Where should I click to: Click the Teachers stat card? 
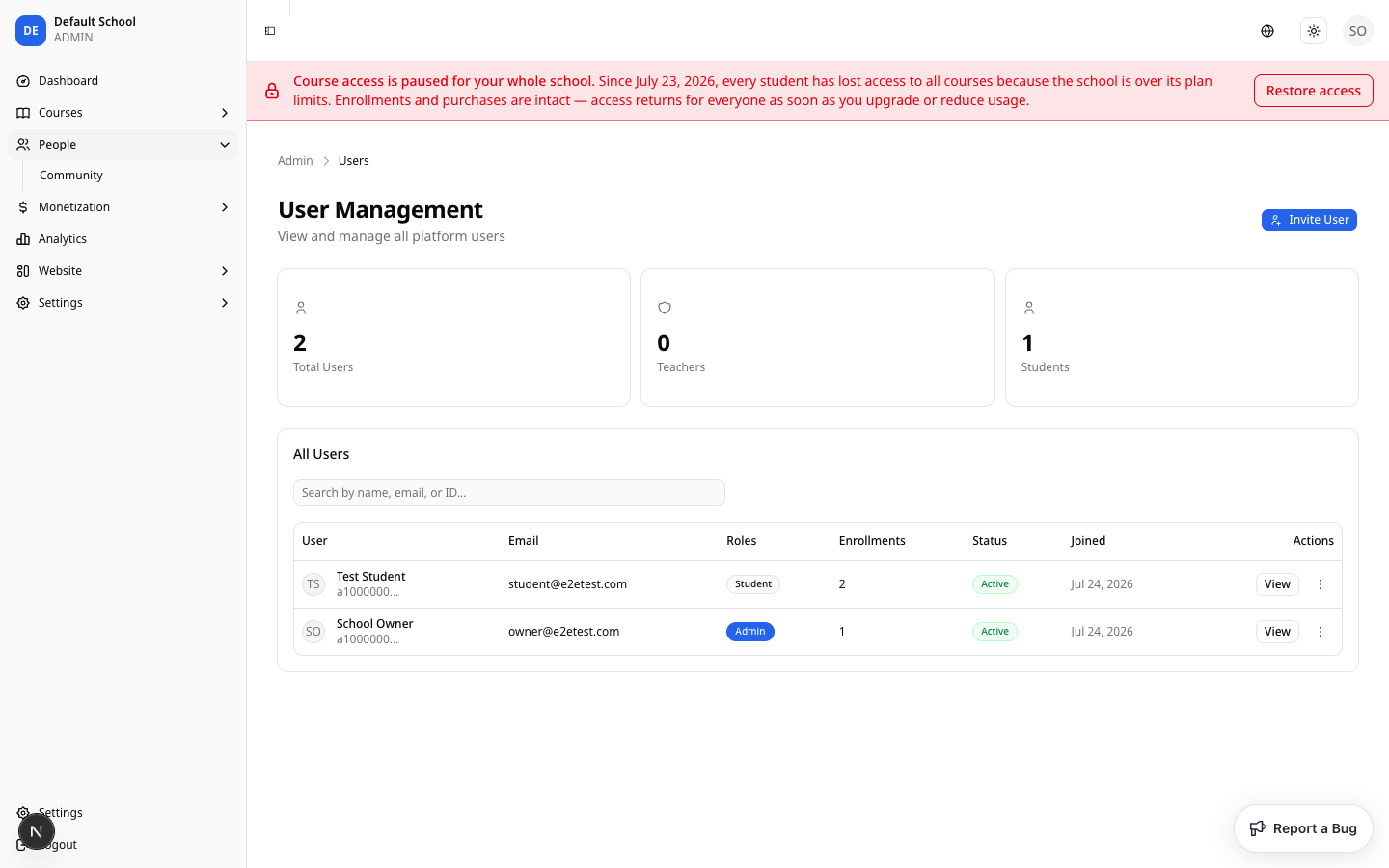coord(818,338)
